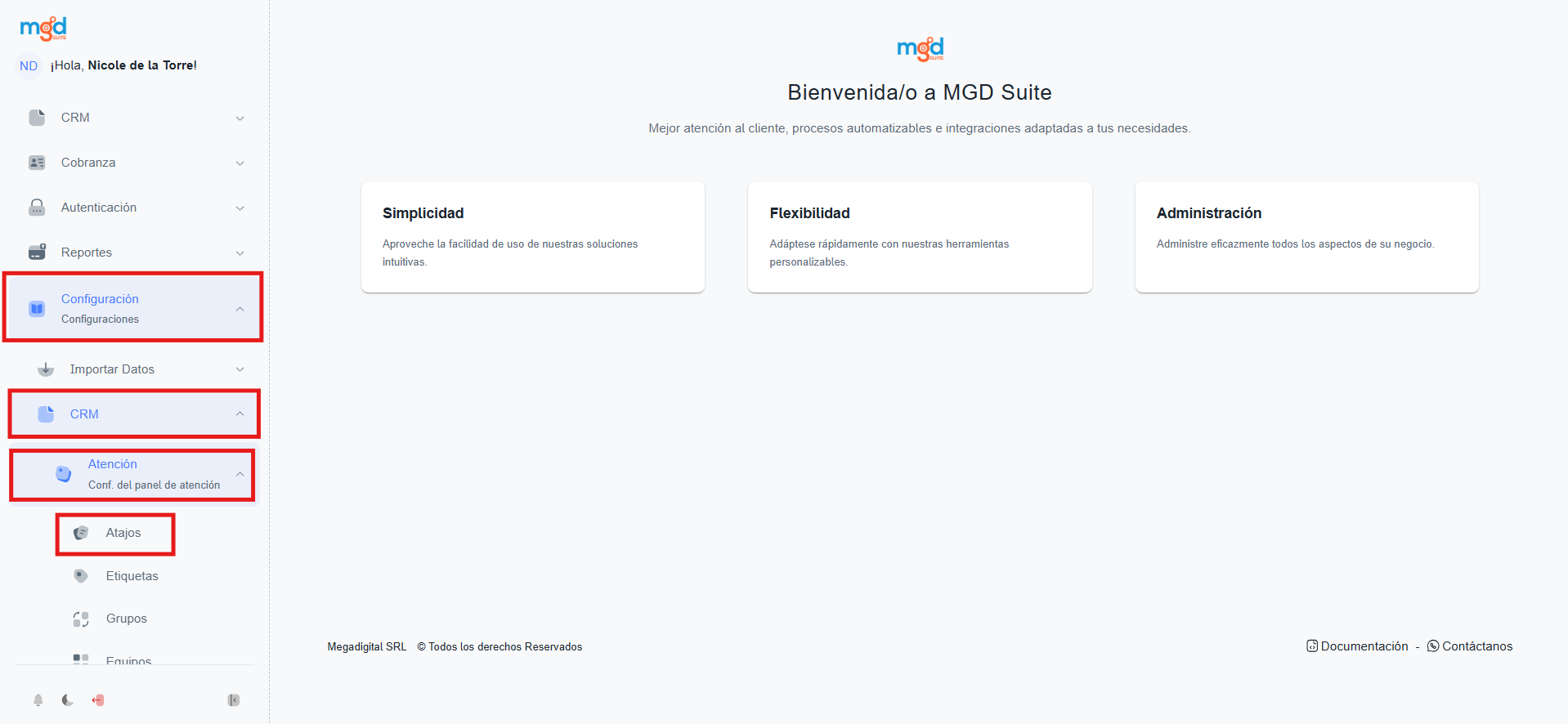
Task: Open the Atajos menu item
Action: click(123, 533)
